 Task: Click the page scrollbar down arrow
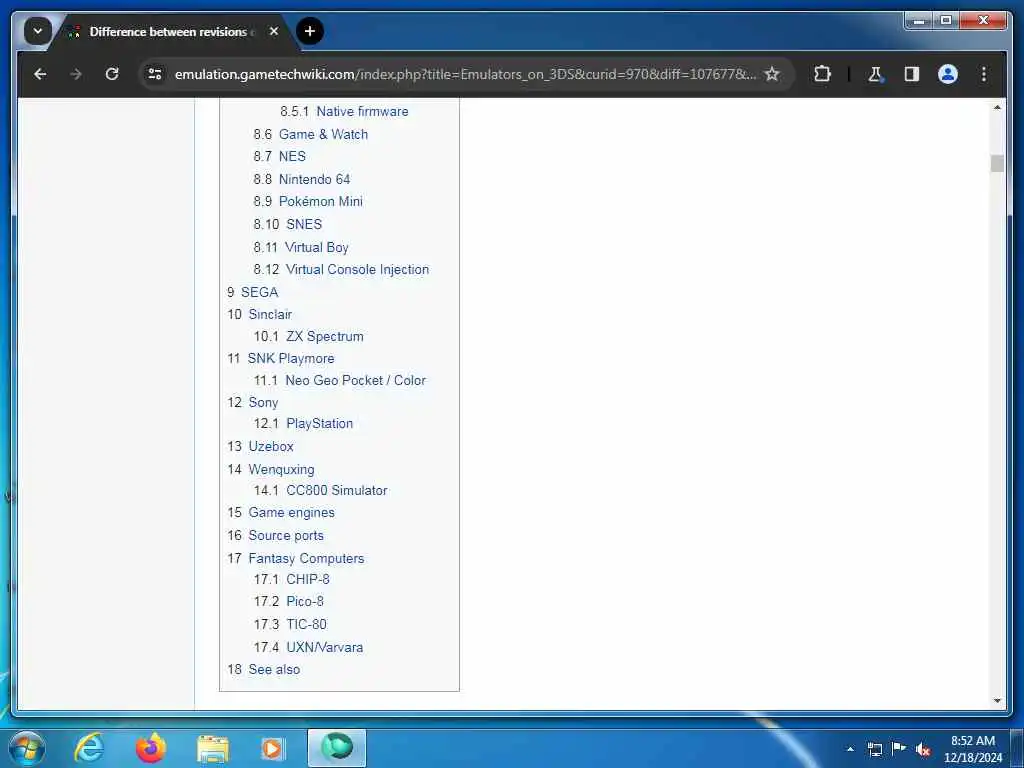997,701
